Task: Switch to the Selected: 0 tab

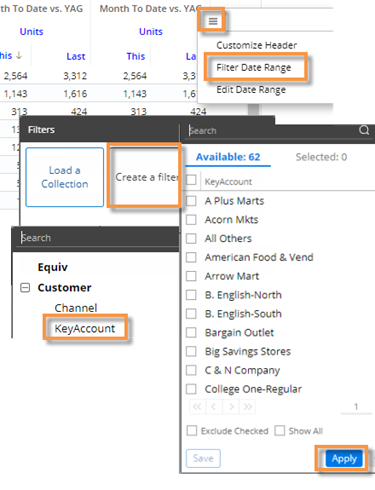Action: (321, 157)
